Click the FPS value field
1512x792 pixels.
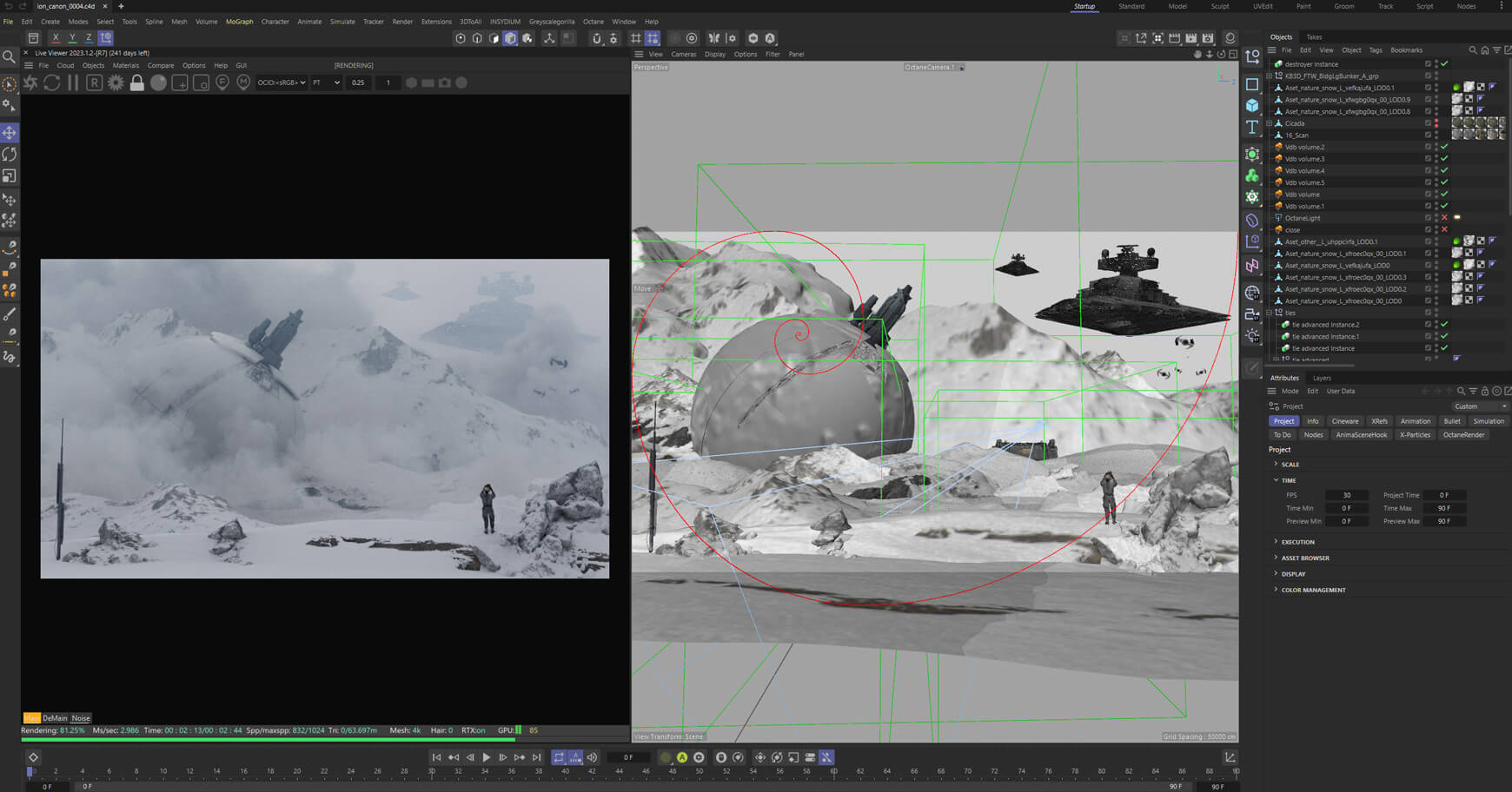tap(1347, 495)
